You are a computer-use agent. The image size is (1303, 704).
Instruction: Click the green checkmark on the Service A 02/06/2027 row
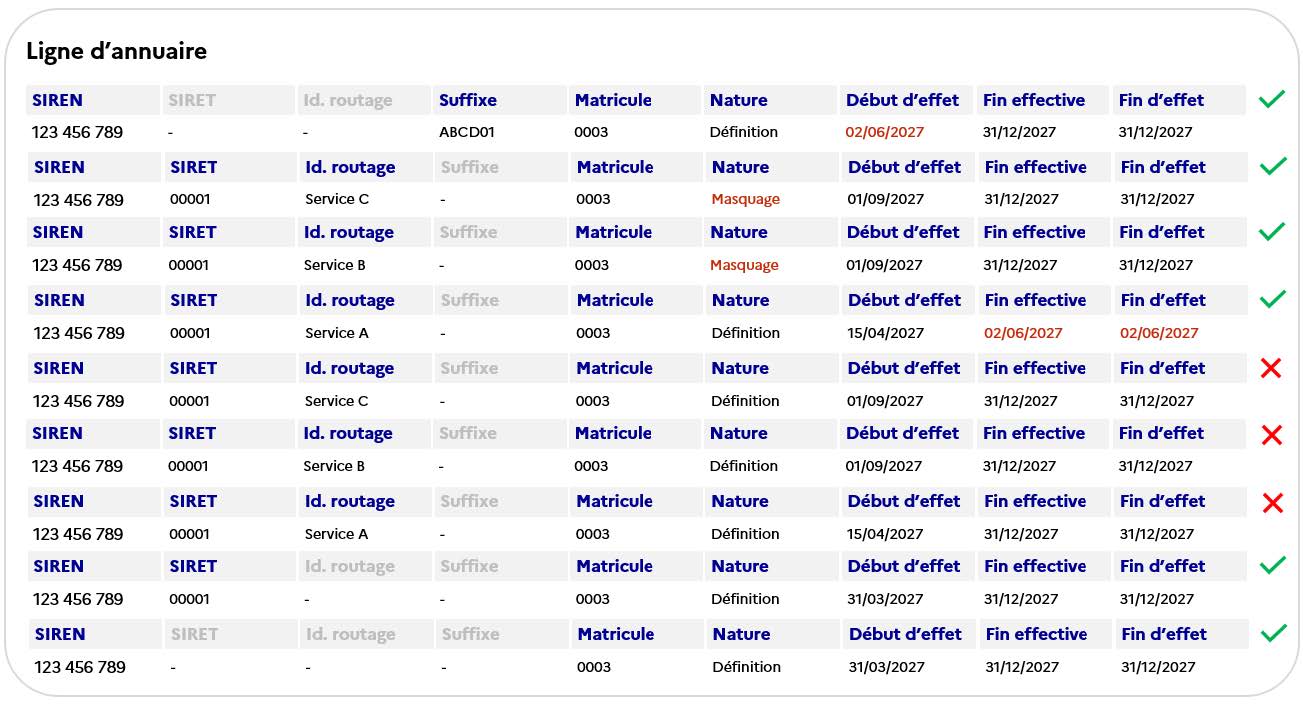(1273, 299)
